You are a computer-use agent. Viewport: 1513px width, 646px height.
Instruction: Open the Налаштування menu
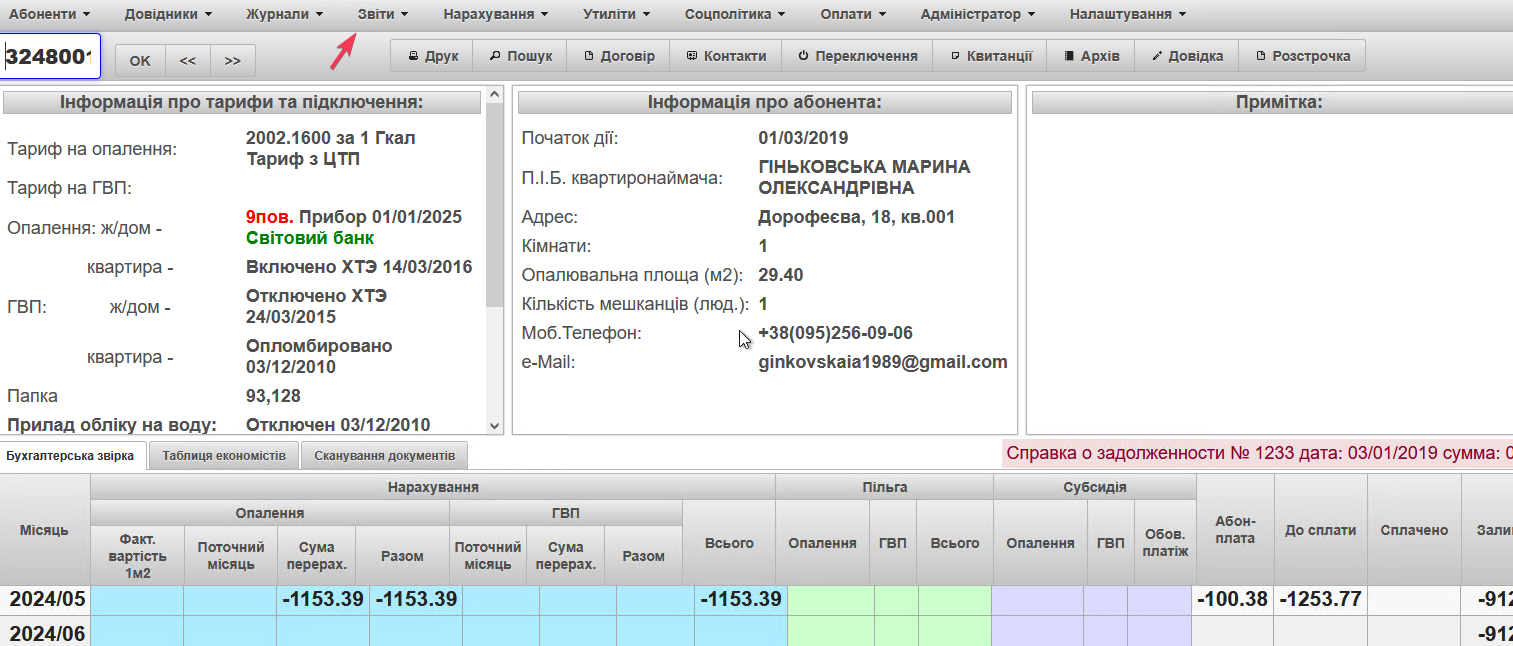[1127, 15]
